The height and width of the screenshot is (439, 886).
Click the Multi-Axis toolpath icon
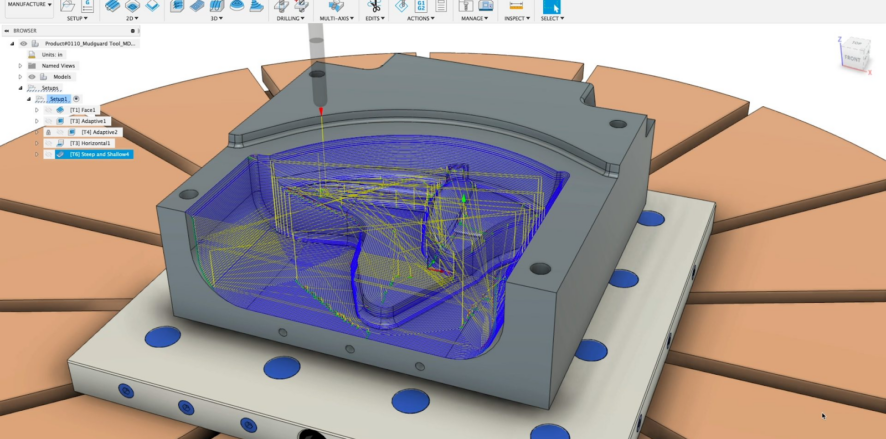point(335,5)
